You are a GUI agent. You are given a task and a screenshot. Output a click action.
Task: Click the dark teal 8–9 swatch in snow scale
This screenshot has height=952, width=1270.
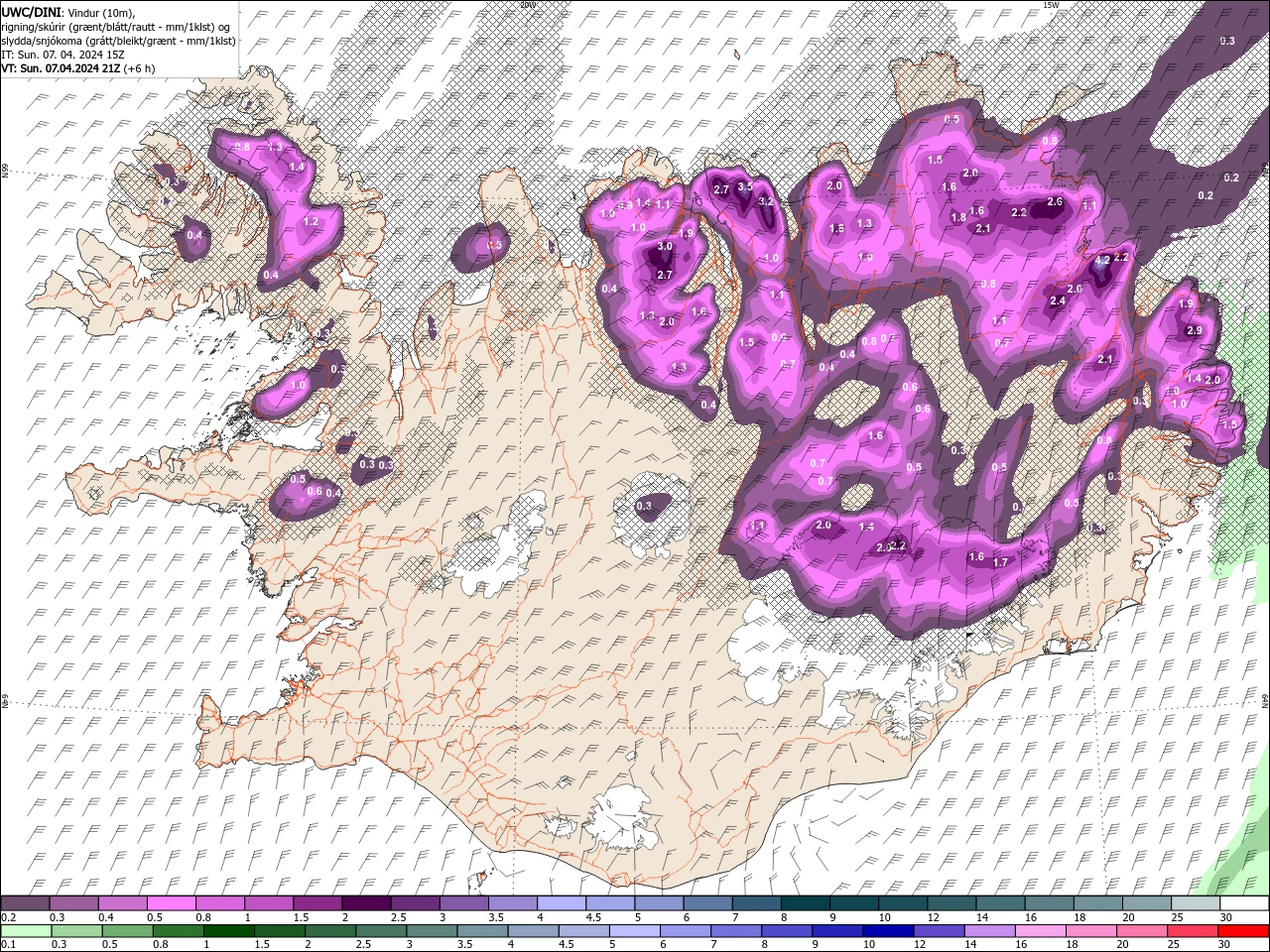(804, 903)
